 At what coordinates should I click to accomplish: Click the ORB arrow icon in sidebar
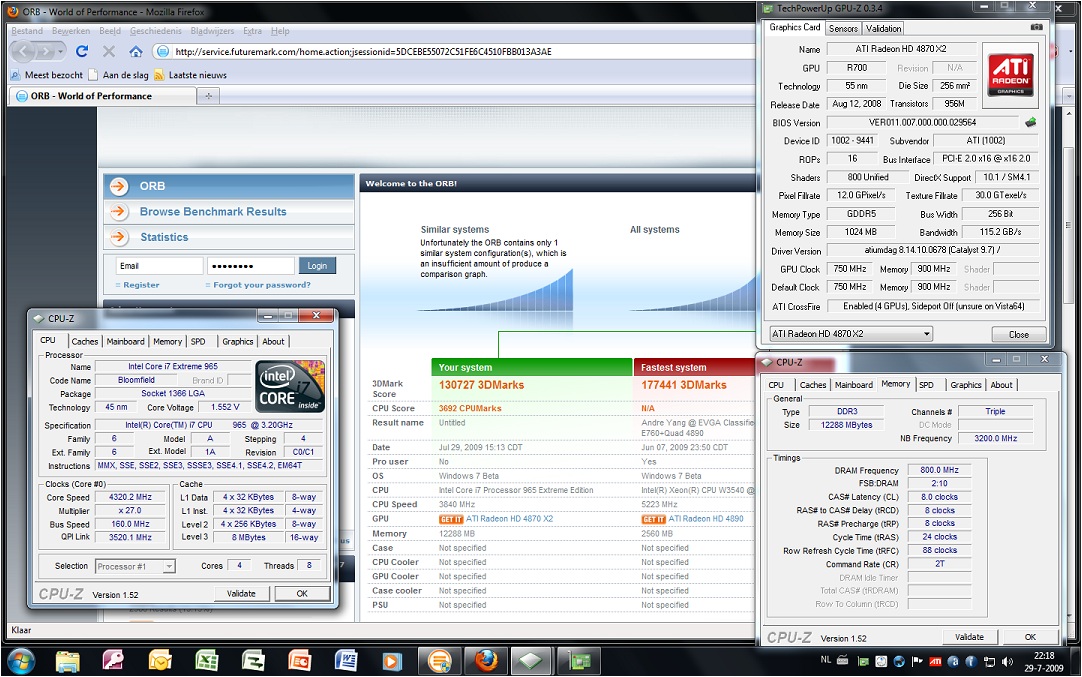pyautogui.click(x=119, y=186)
